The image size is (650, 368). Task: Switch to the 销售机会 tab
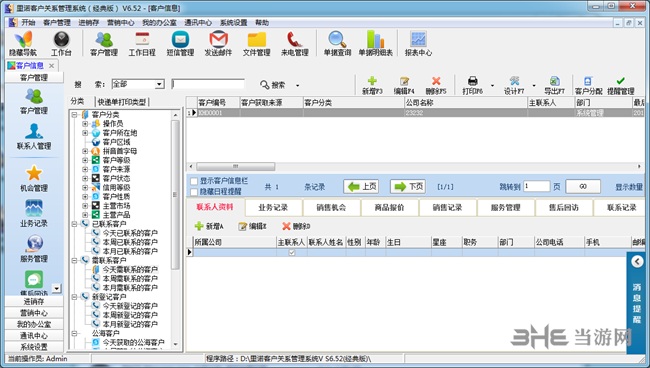331,207
